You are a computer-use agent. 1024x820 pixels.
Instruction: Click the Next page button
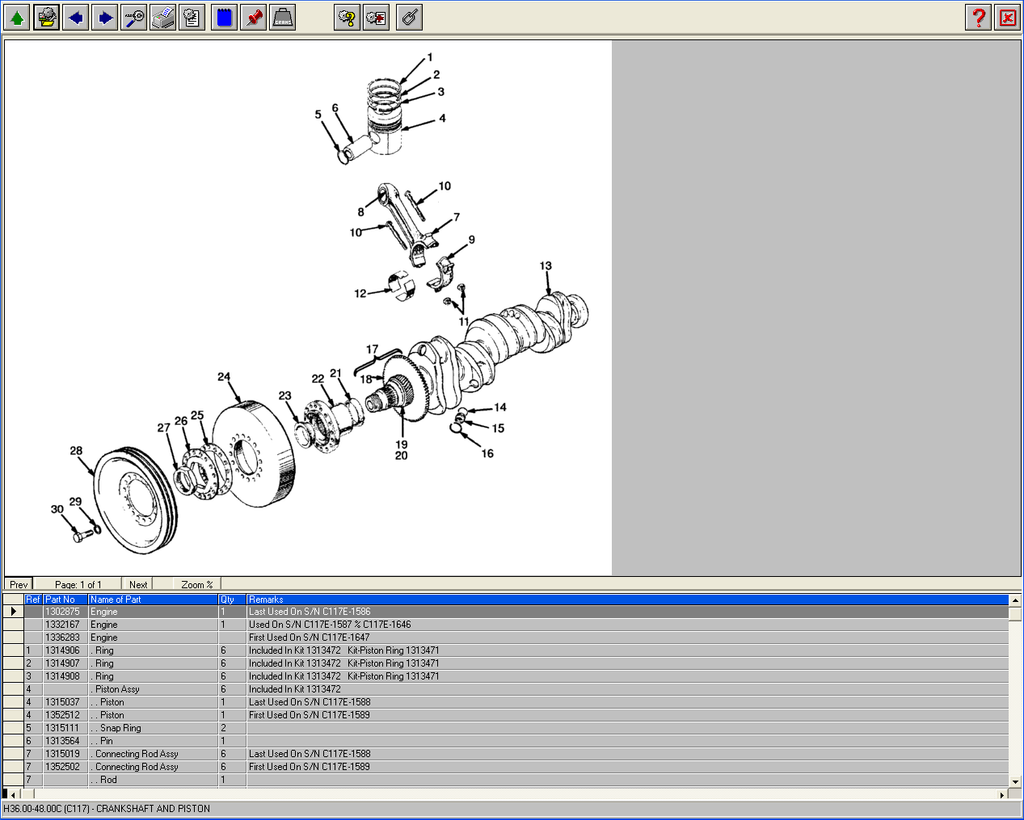(x=138, y=584)
